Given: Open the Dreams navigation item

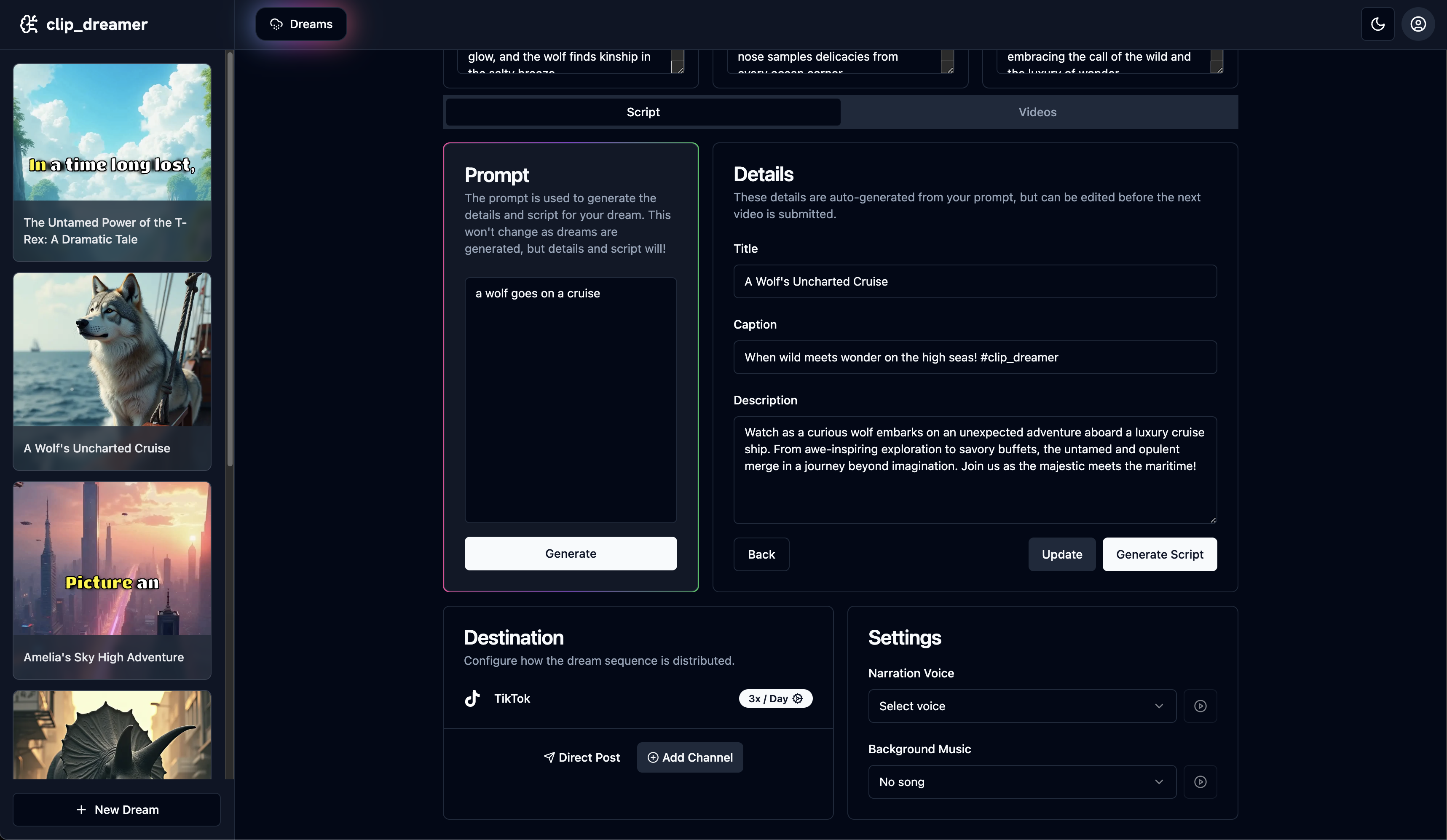Looking at the screenshot, I should point(301,24).
